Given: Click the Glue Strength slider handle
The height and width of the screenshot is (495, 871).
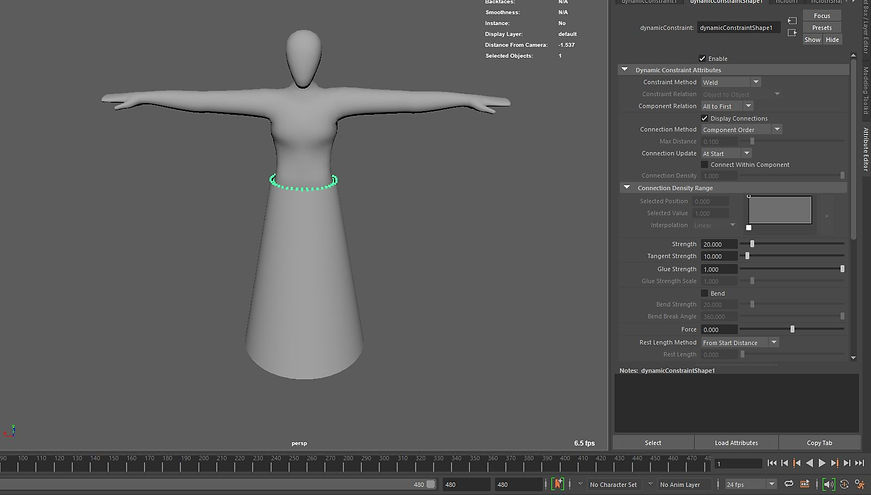Looking at the screenshot, I should [x=842, y=268].
